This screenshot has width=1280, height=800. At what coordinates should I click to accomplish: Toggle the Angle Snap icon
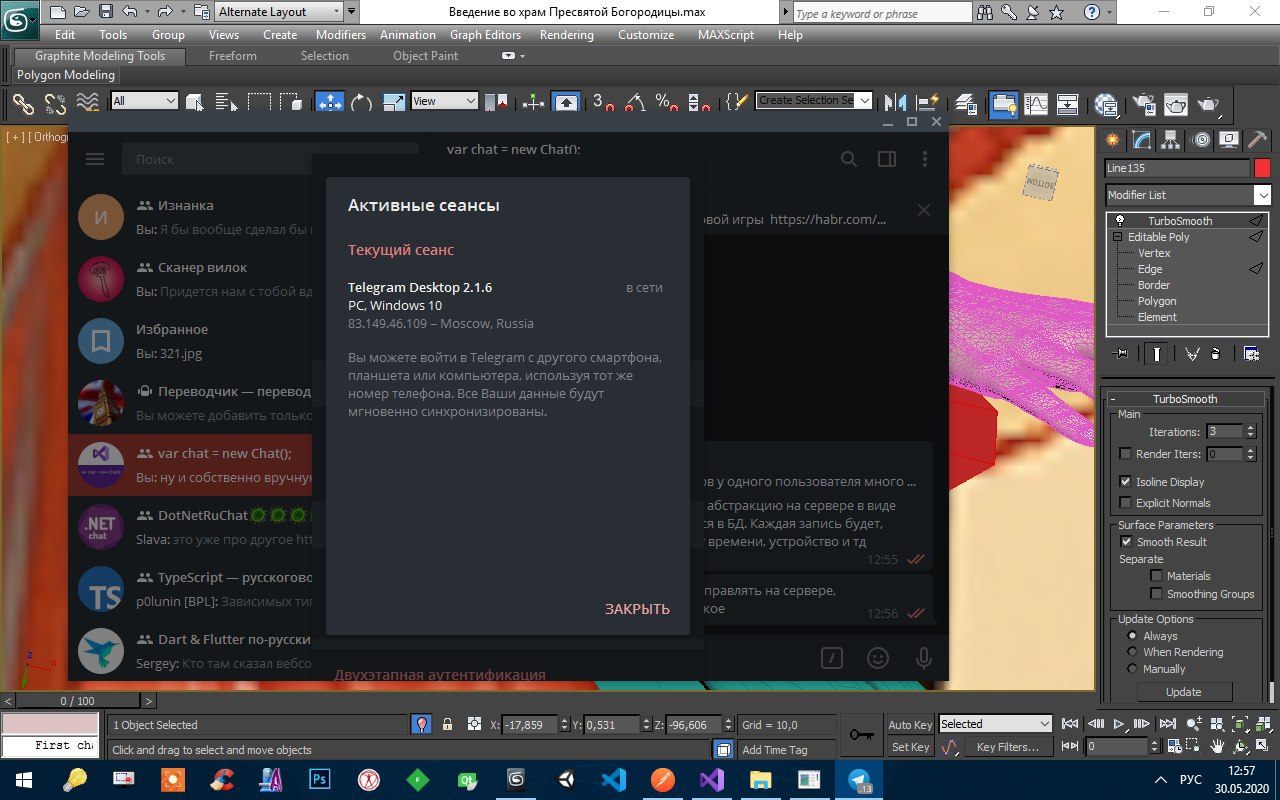635,102
